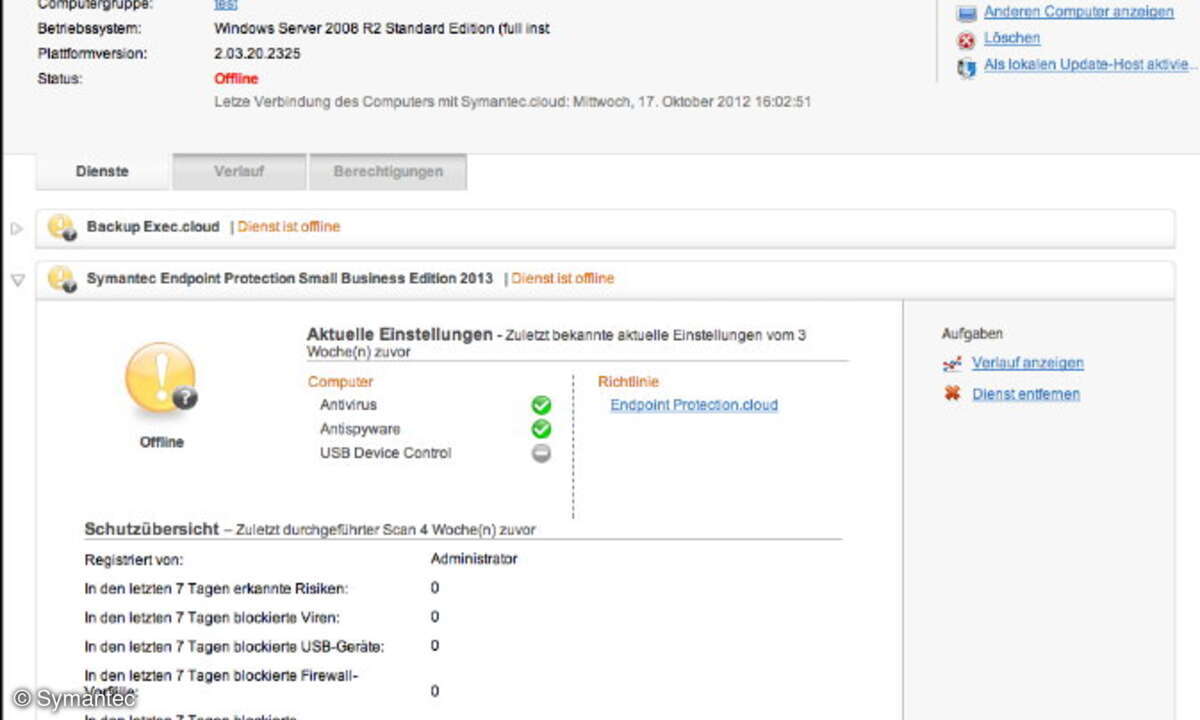The width and height of the screenshot is (1200, 720).
Task: Click the monitor icon beside Anderen Computer anzeigen
Action: 966,13
